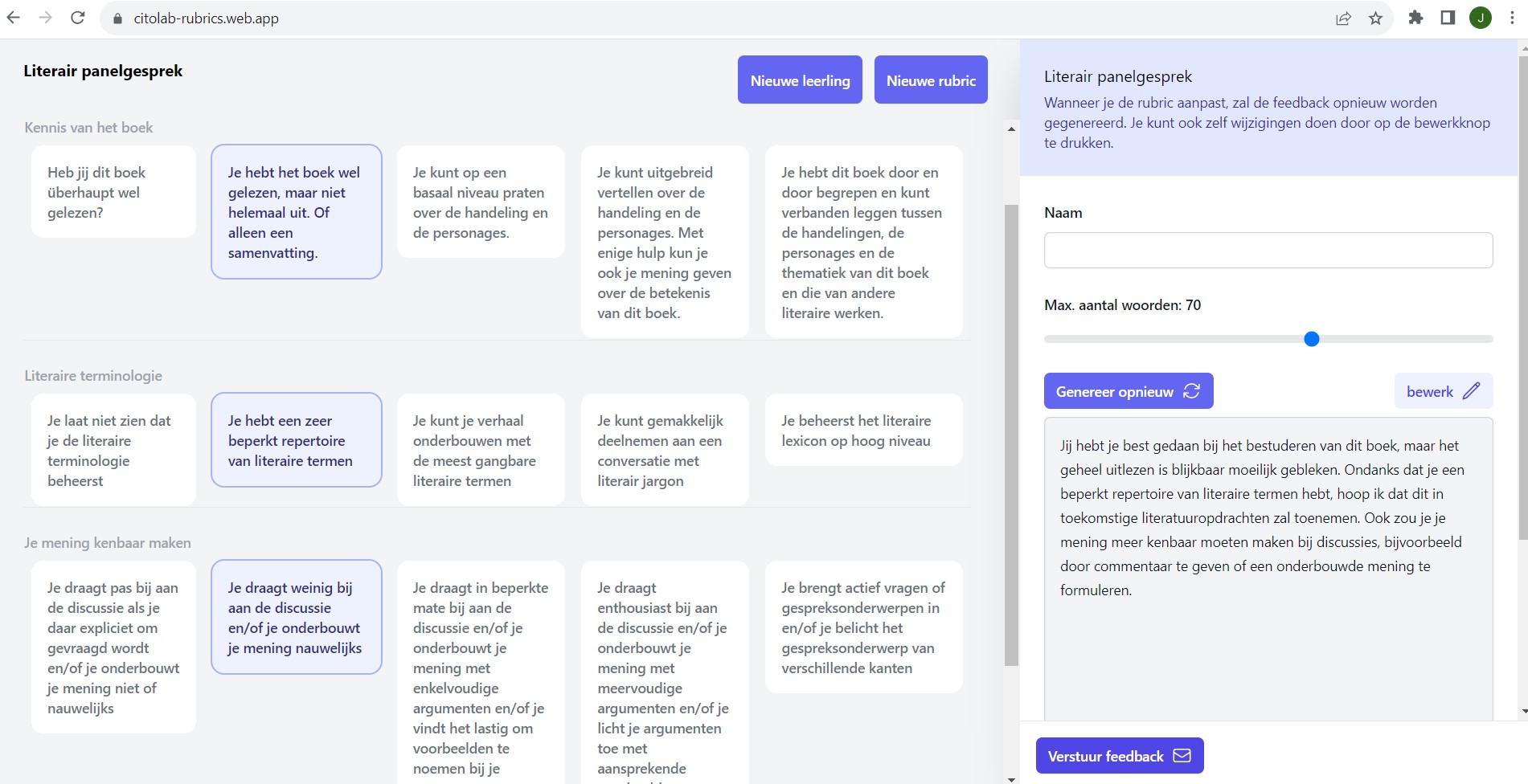Select 'Je kunt gemakkelijk deelnemen' rubric card
Screen dimensions: 1528x784
665,450
